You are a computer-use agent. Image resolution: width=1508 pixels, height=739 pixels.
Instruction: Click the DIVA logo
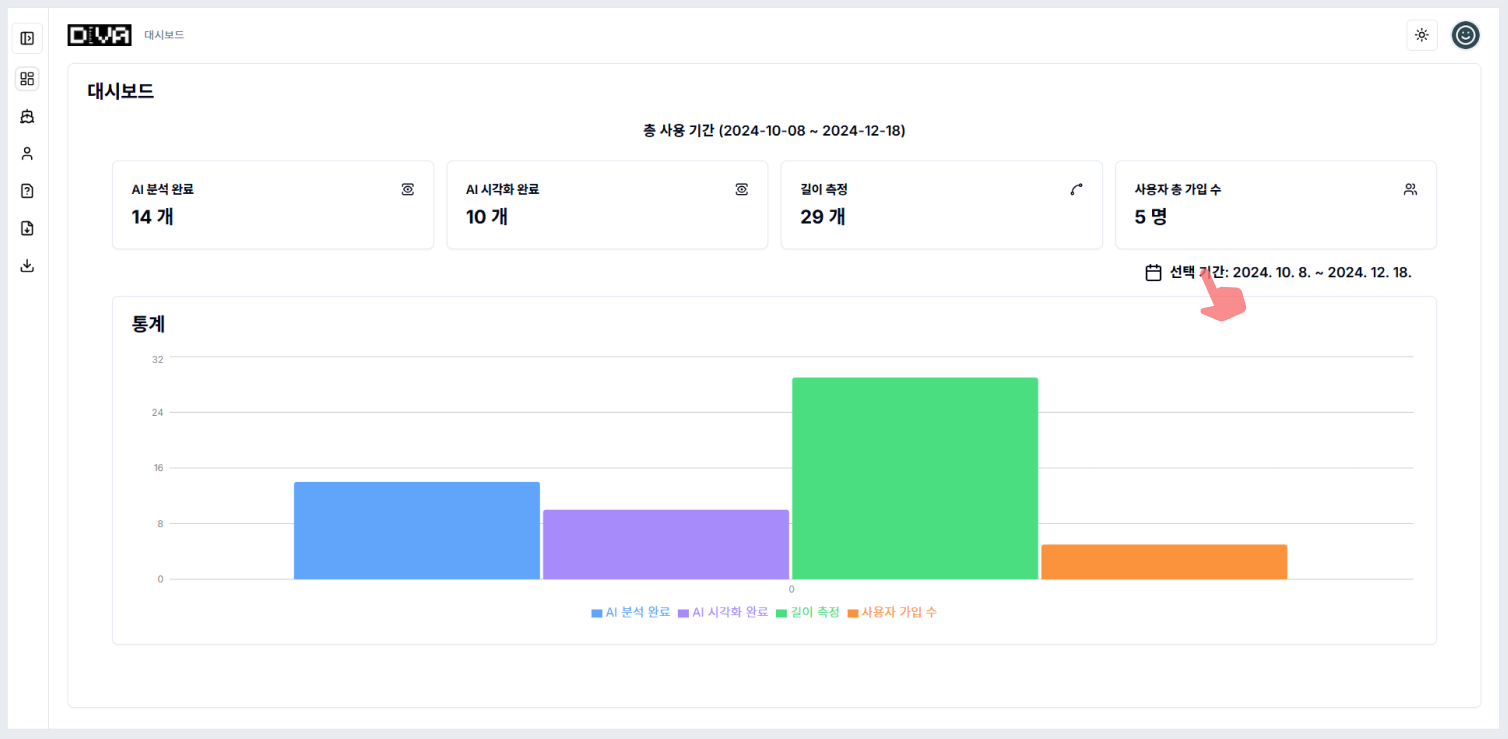(x=99, y=35)
